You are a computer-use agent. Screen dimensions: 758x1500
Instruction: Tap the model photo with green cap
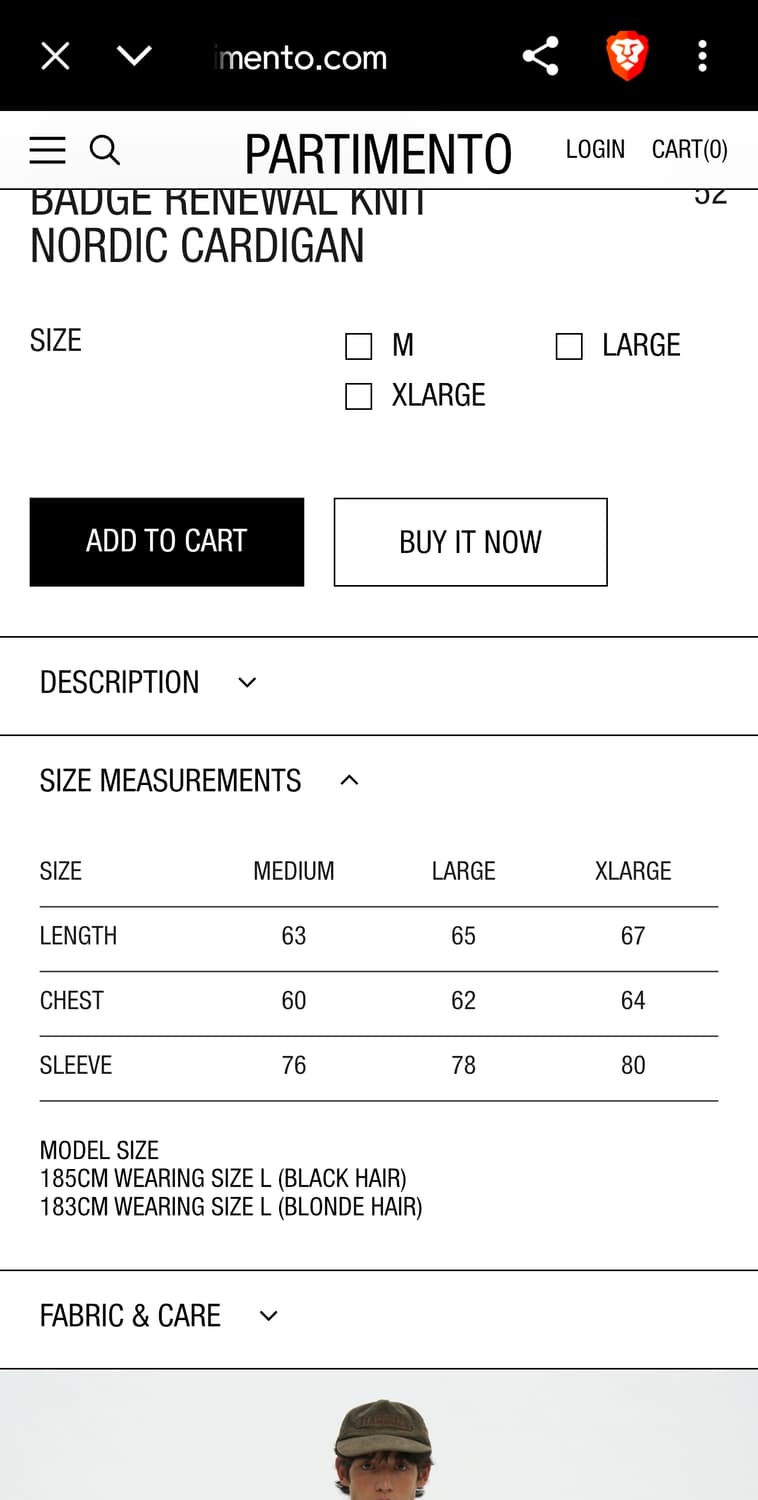point(384,1445)
